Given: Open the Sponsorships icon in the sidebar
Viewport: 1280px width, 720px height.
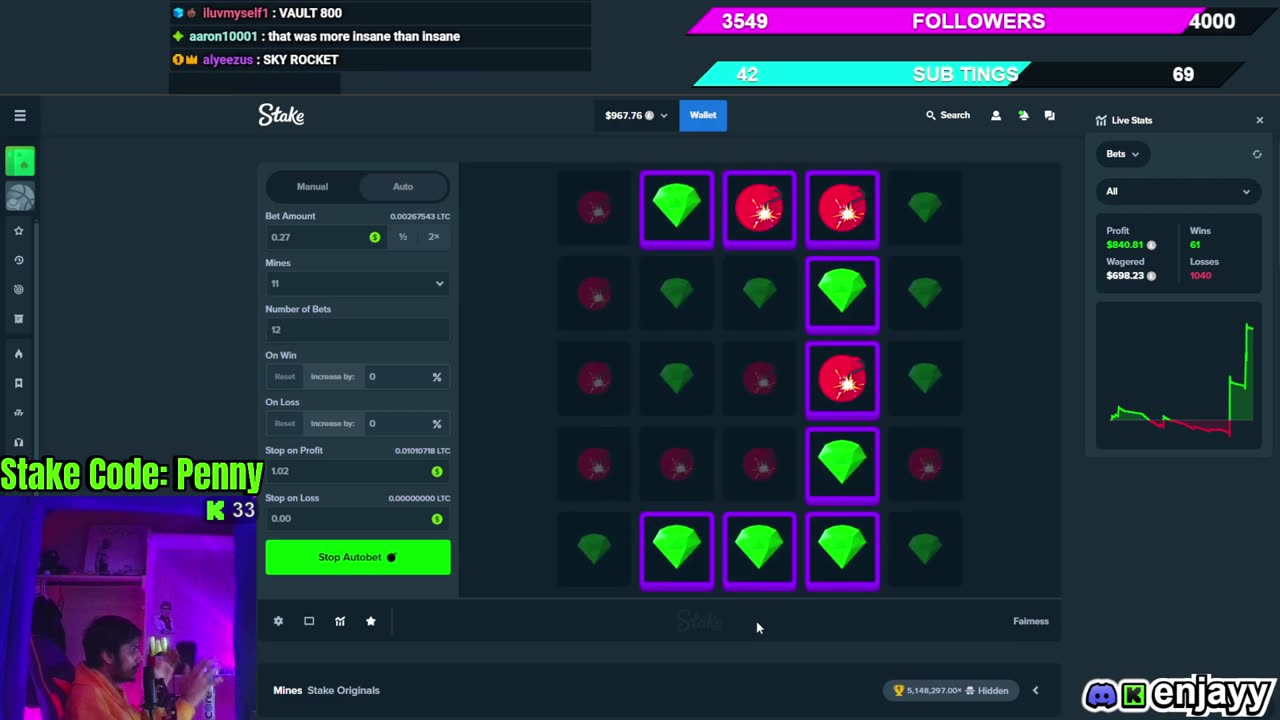Looking at the screenshot, I should coord(18,412).
